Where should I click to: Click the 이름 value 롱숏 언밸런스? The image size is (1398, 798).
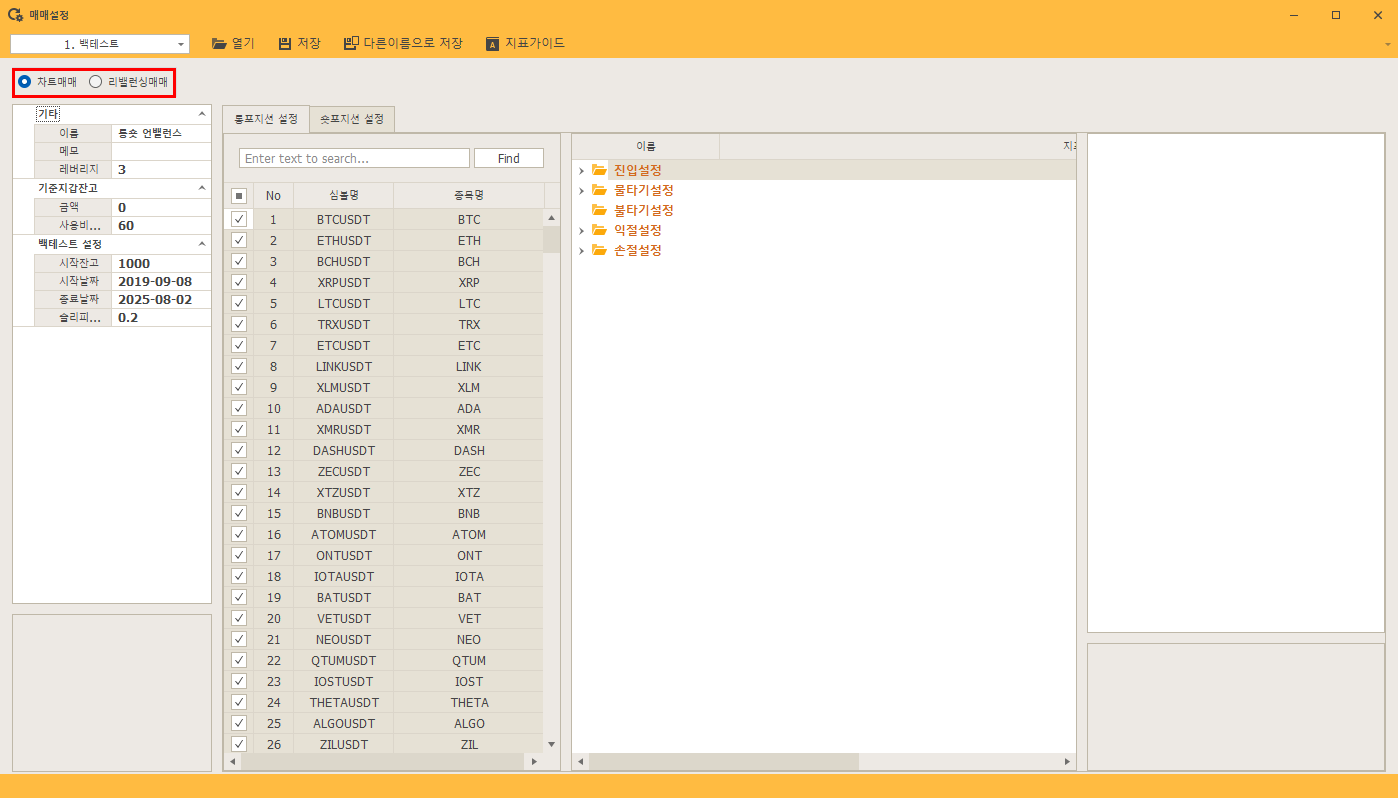click(x=162, y=133)
